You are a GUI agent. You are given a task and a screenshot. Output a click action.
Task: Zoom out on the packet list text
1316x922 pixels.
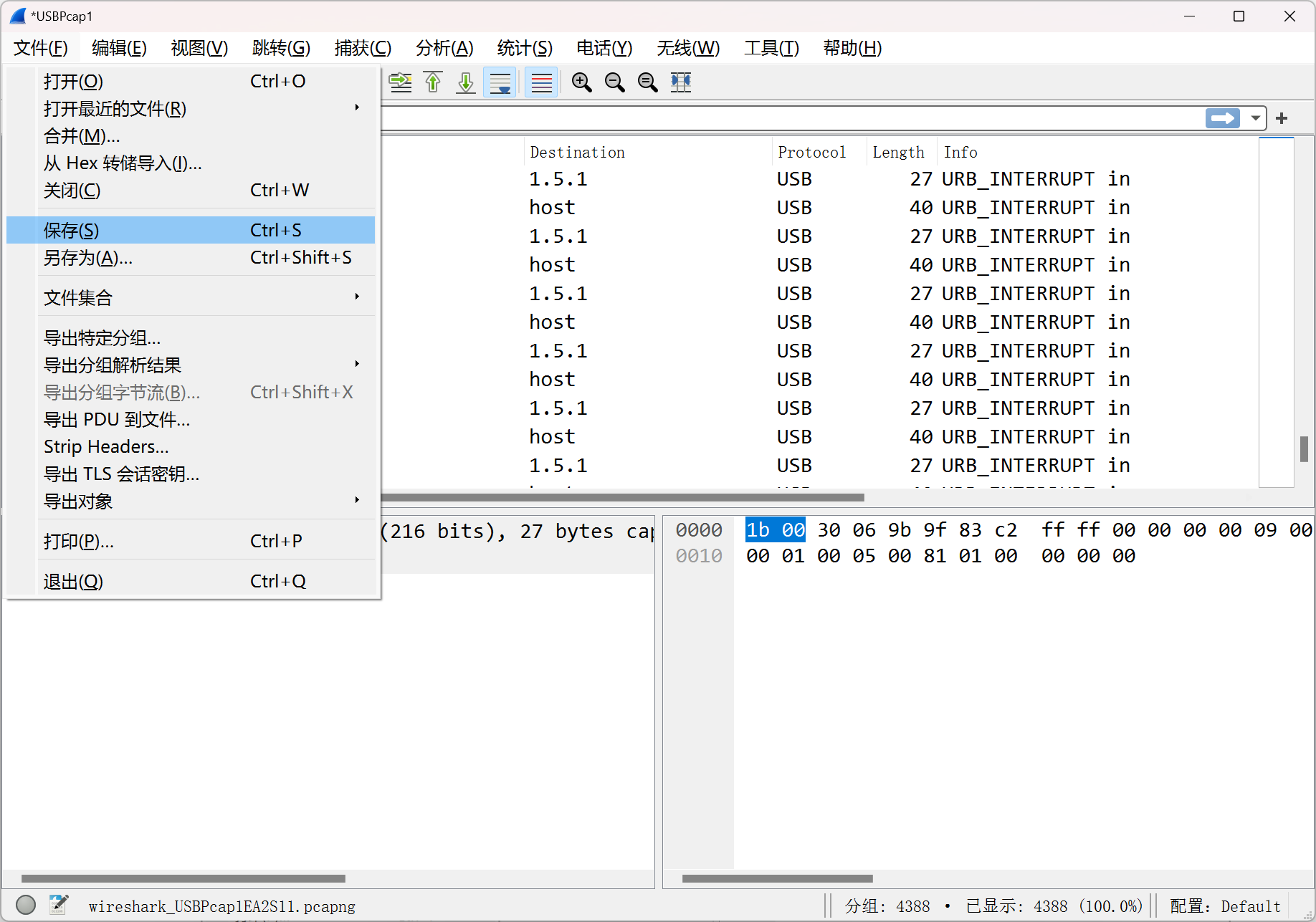pyautogui.click(x=614, y=82)
